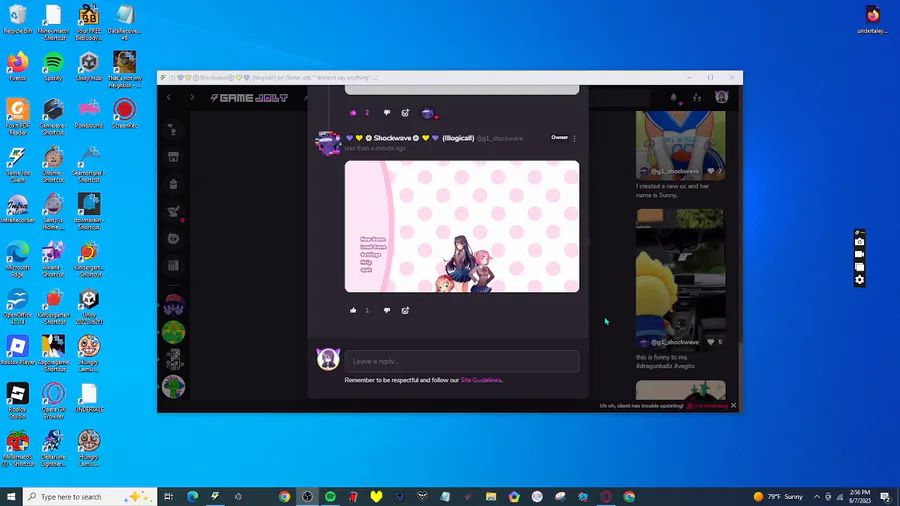Open the store icon in Game Jolt sidebar
900x506 pixels.
click(x=173, y=157)
